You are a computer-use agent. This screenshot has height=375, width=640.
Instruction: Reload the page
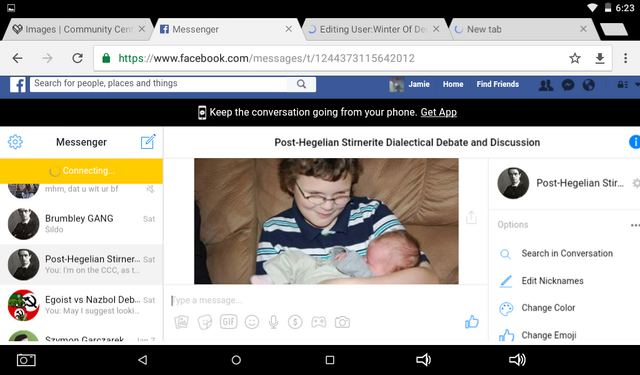(78, 58)
